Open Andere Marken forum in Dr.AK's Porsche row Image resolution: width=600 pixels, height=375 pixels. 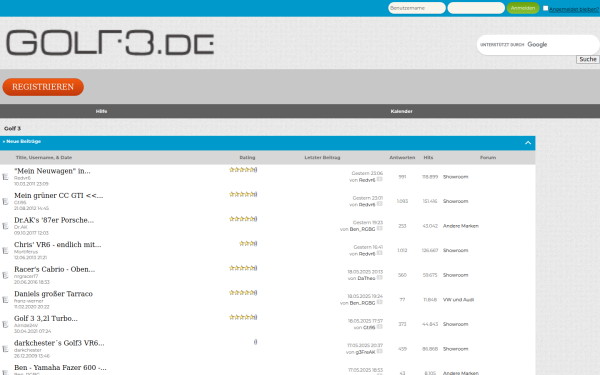pyautogui.click(x=461, y=226)
